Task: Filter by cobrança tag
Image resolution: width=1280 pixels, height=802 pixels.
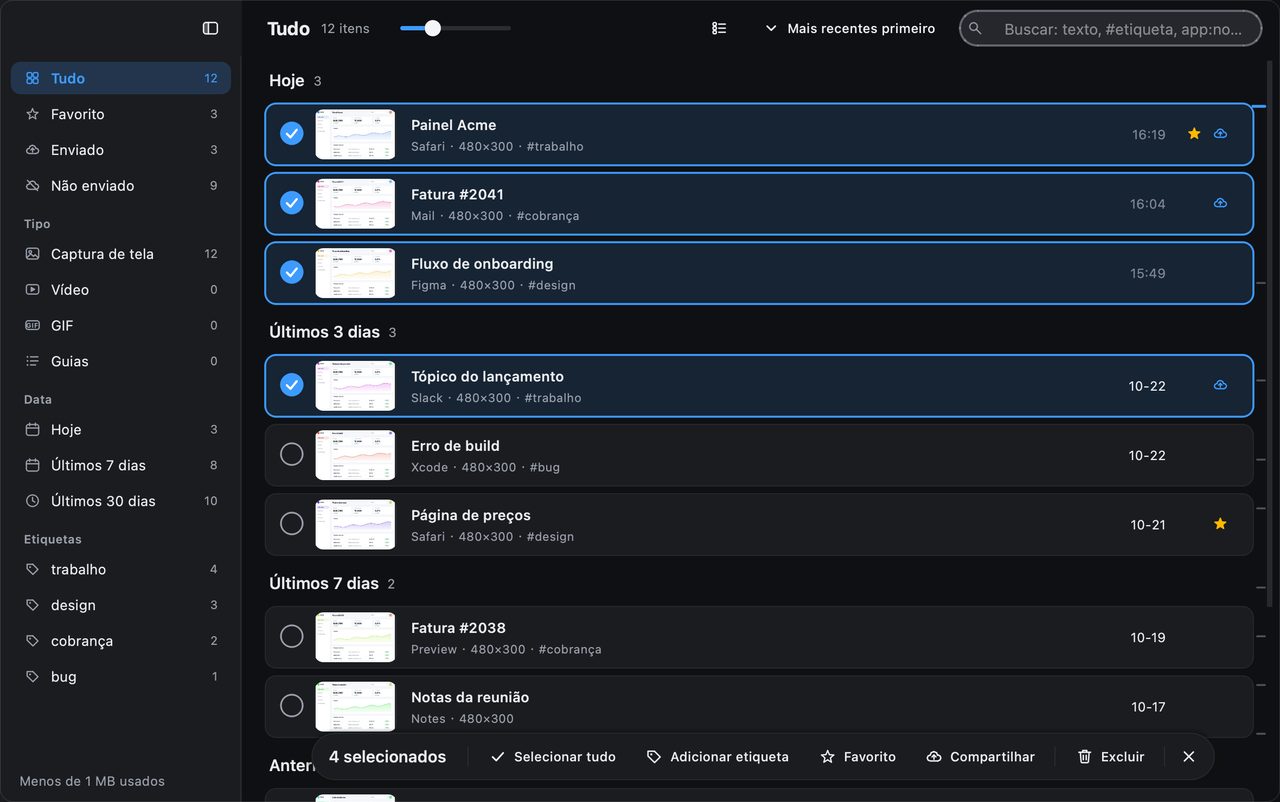Action: (121, 642)
